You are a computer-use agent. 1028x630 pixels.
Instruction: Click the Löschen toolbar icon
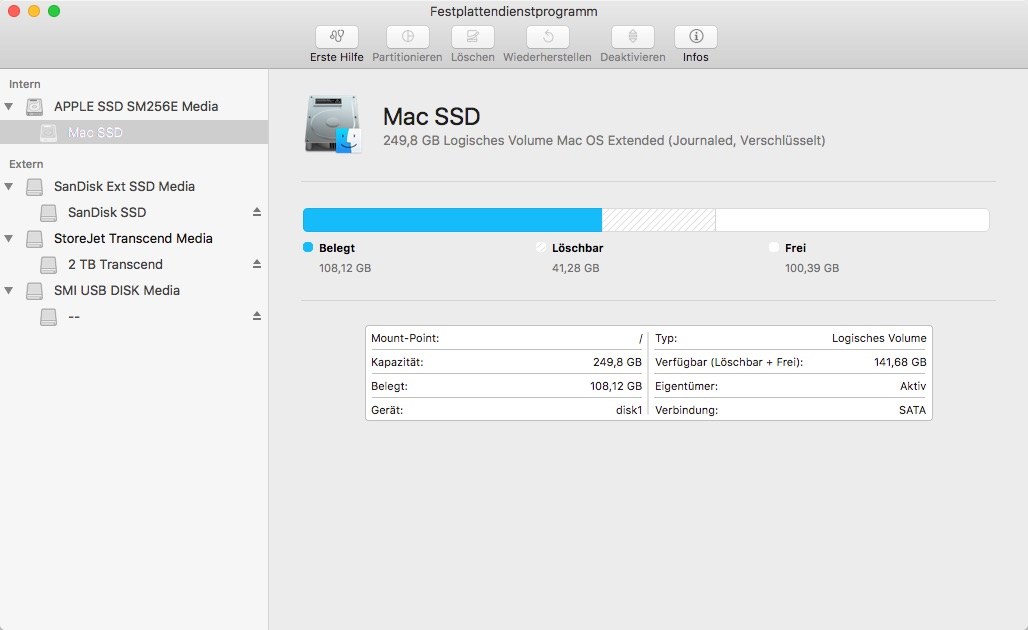[472, 37]
